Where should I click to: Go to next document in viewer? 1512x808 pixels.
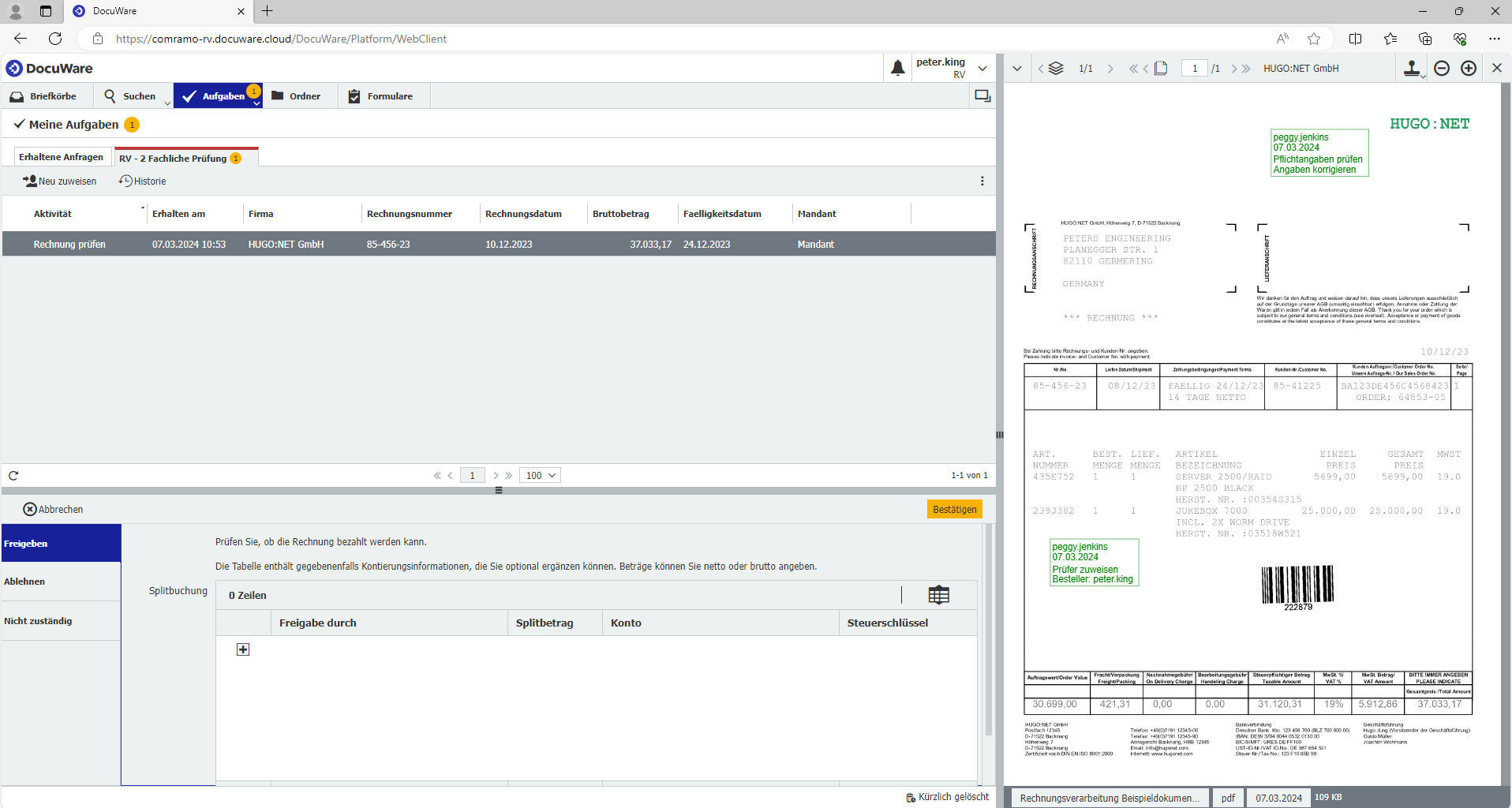tap(1110, 69)
